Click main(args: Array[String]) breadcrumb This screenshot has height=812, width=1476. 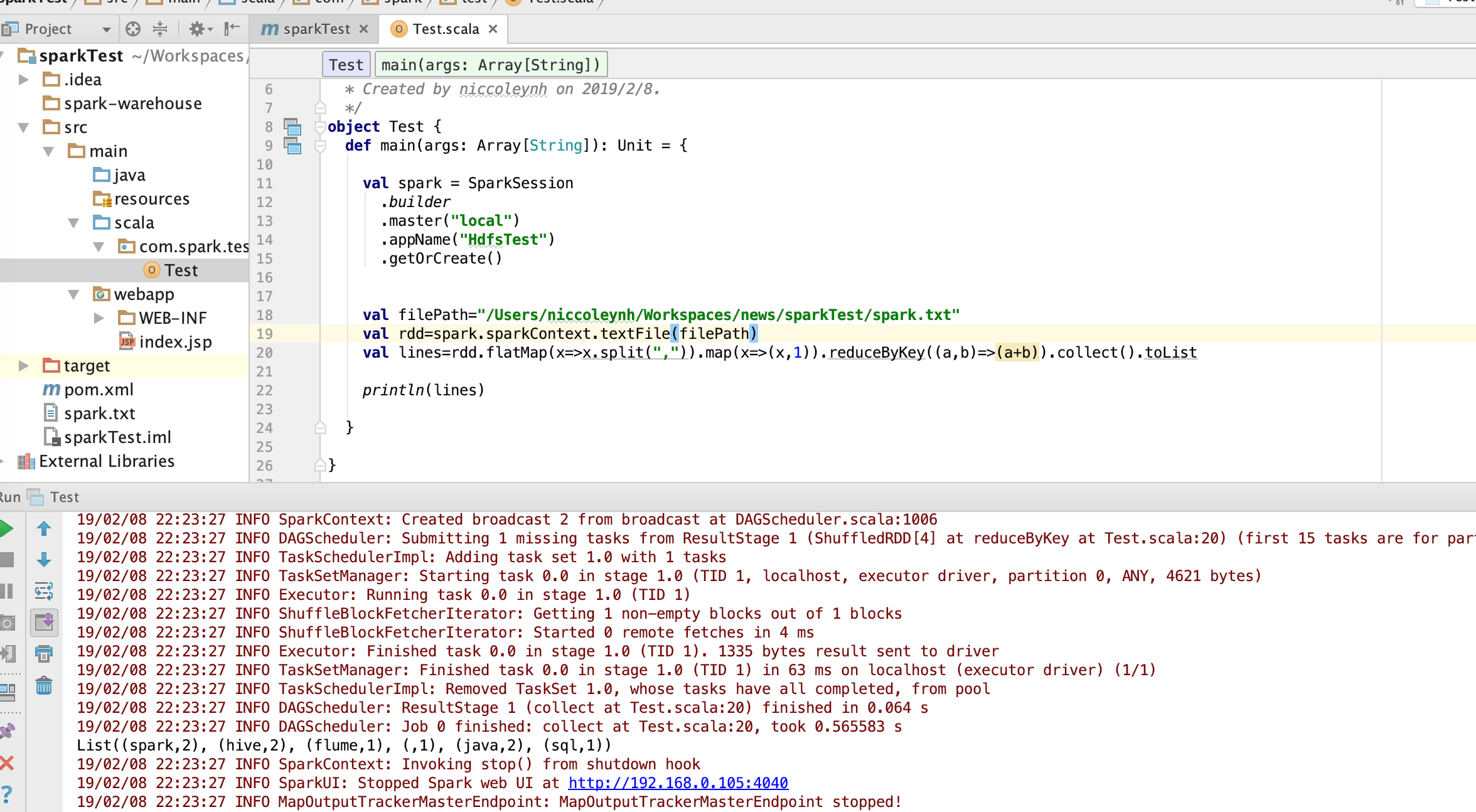tap(491, 65)
